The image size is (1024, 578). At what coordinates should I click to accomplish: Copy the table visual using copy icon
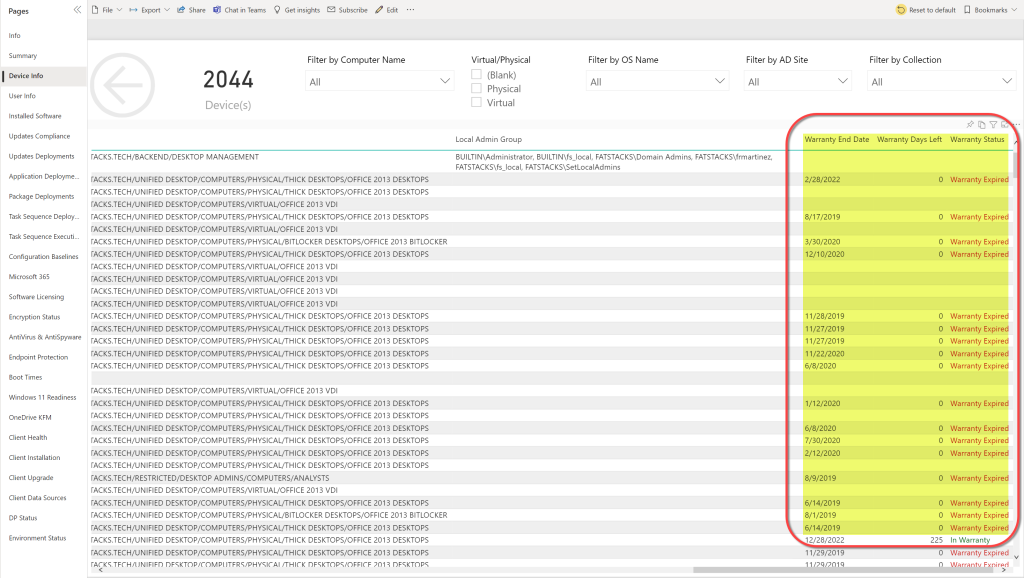click(x=981, y=124)
